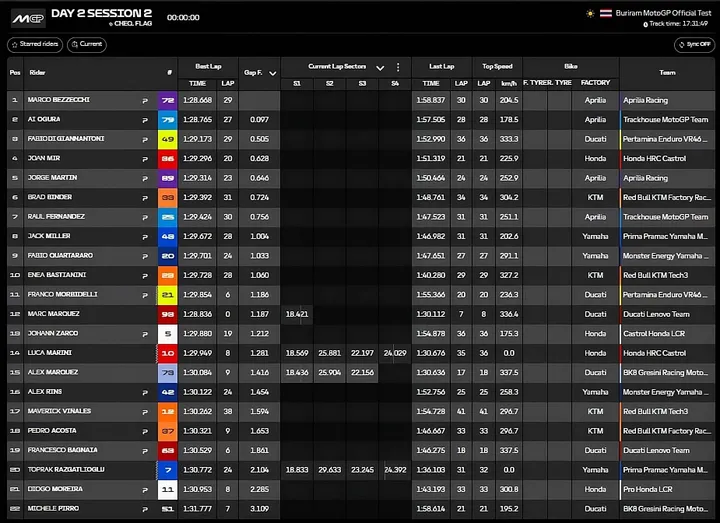The height and width of the screenshot is (523, 720).
Task: Click the km/h column subheader
Action: point(509,84)
